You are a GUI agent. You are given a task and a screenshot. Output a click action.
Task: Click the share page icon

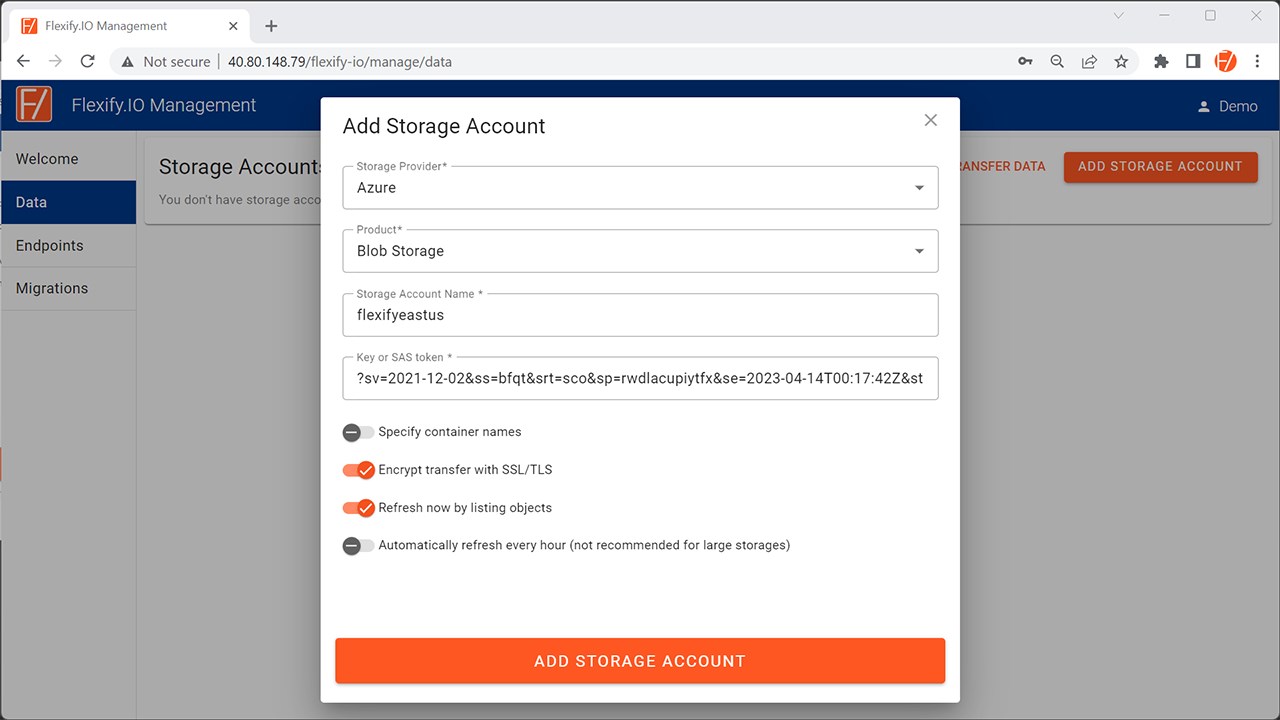1089,61
